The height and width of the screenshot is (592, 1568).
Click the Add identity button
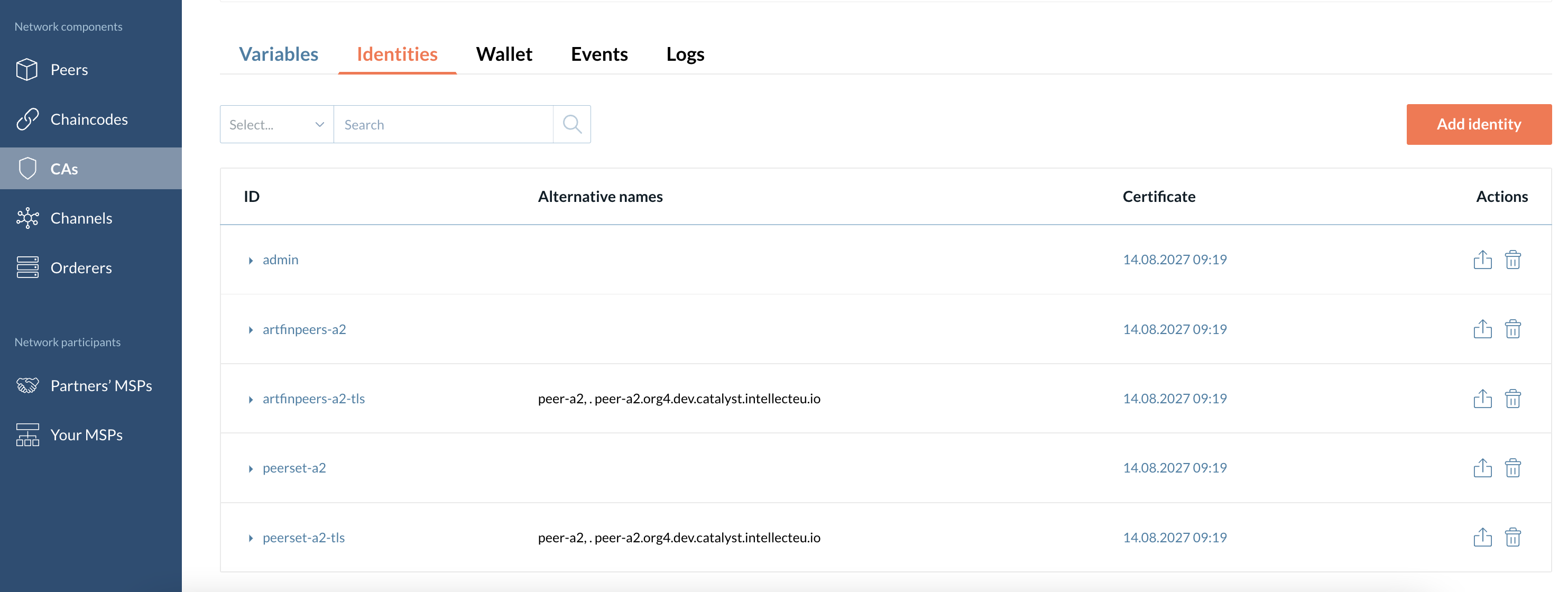tap(1478, 124)
